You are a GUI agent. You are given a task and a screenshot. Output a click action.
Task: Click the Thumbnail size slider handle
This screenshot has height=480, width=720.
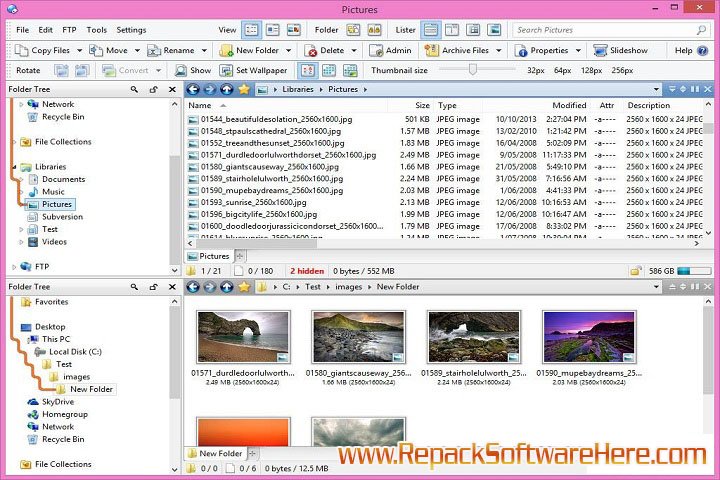coord(471,70)
